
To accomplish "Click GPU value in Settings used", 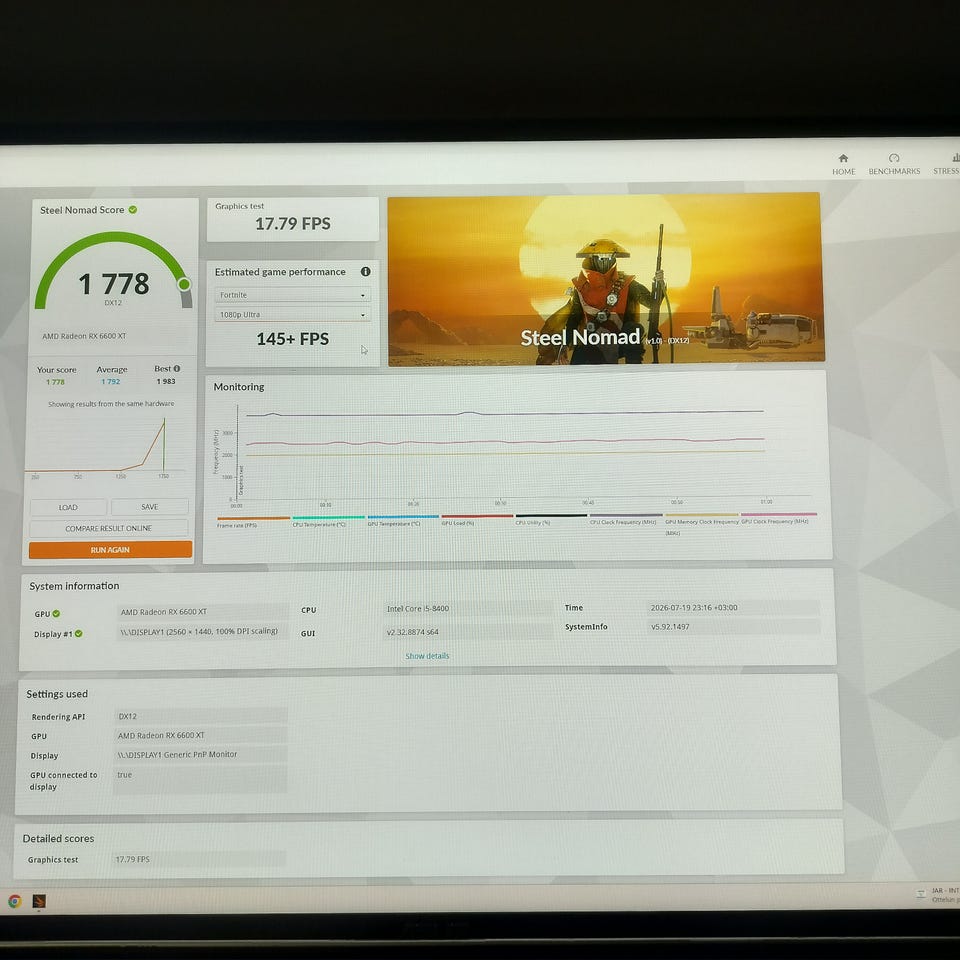I will tap(201, 735).
